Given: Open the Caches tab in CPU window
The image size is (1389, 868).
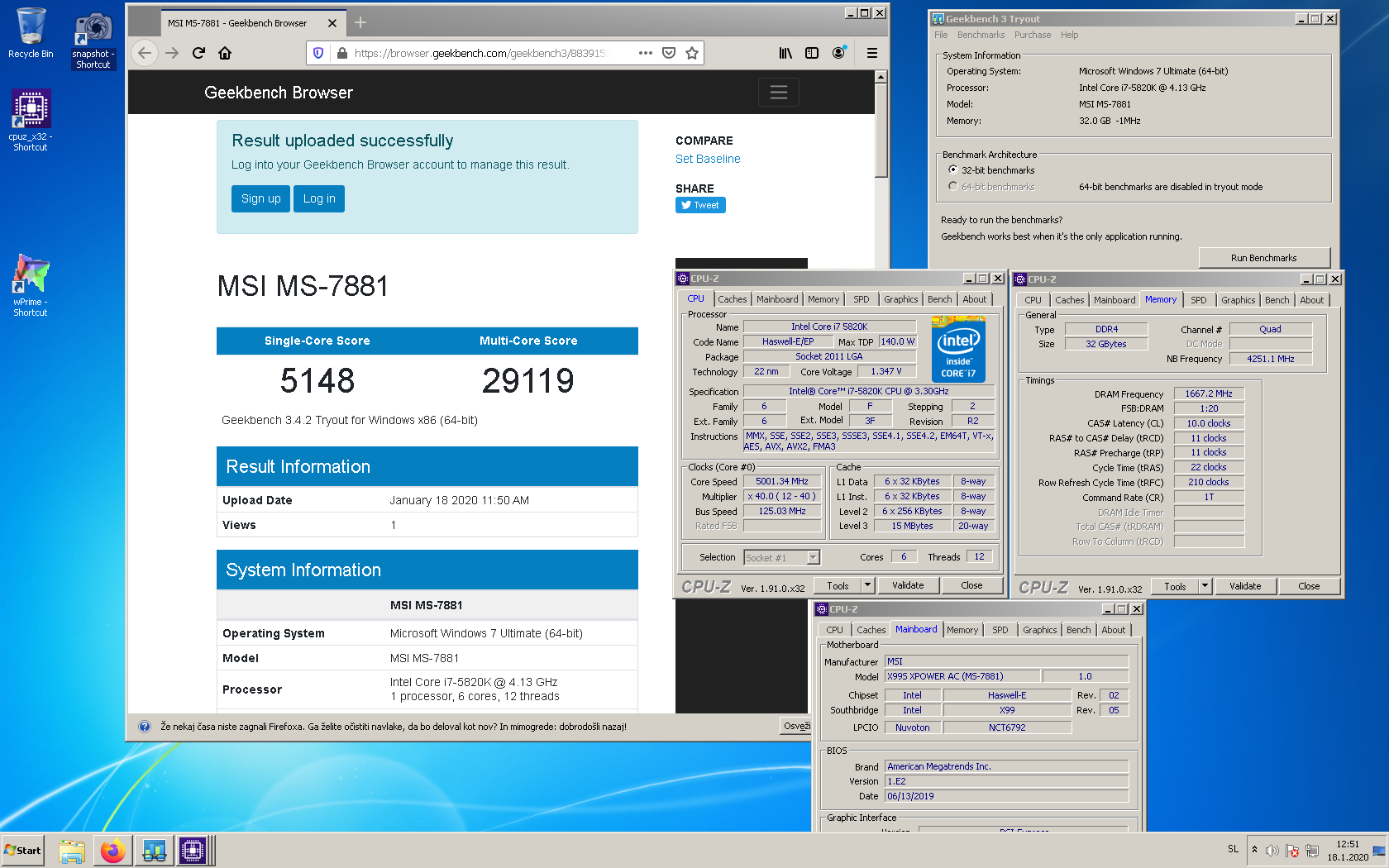Looking at the screenshot, I should click(733, 299).
